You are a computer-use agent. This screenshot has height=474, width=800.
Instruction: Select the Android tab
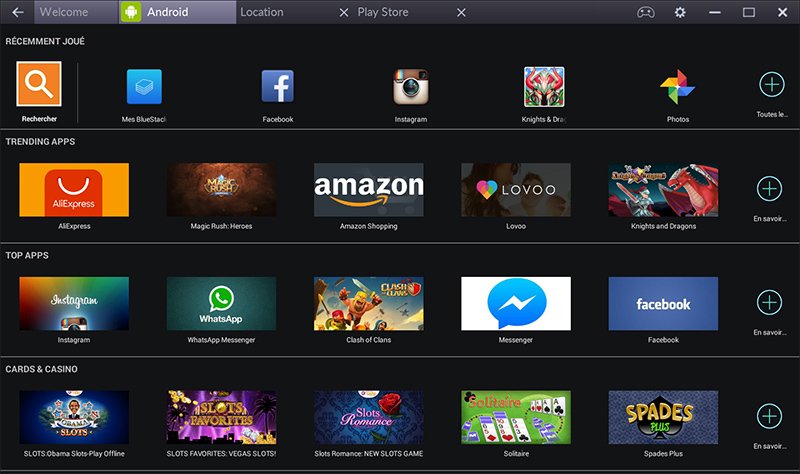(178, 12)
